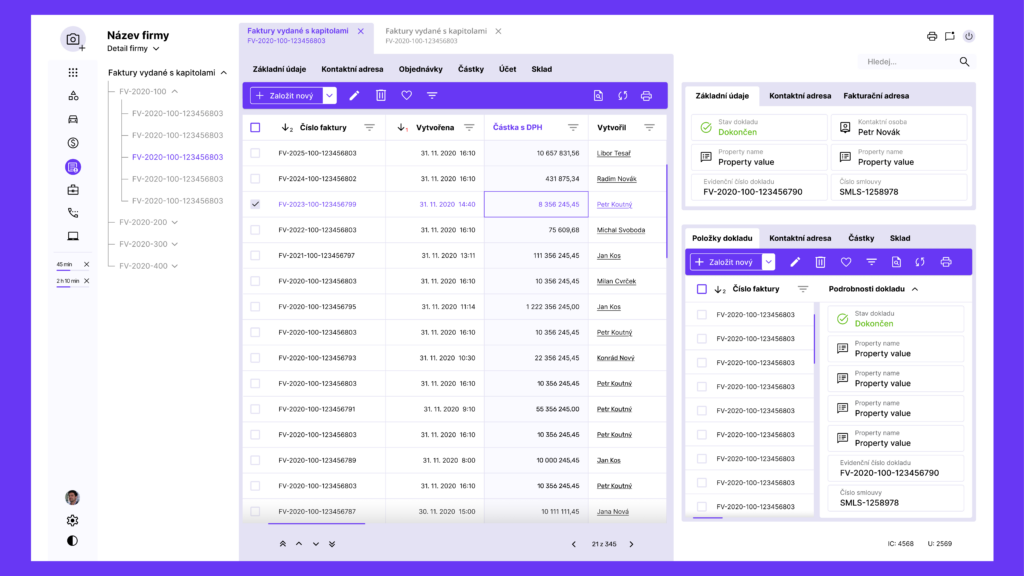The height and width of the screenshot is (576, 1024).
Task: Open the car module in left sidebar
Action: (x=73, y=119)
